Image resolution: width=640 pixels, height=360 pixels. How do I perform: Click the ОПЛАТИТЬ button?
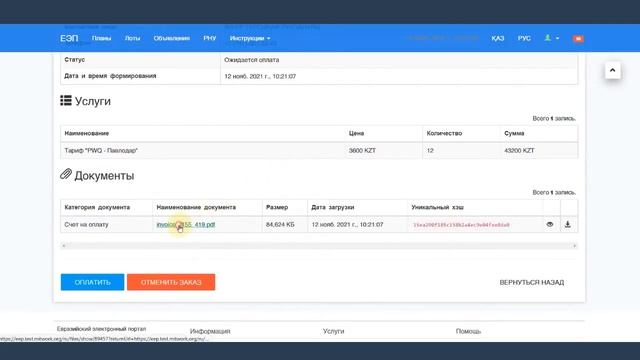pos(92,282)
